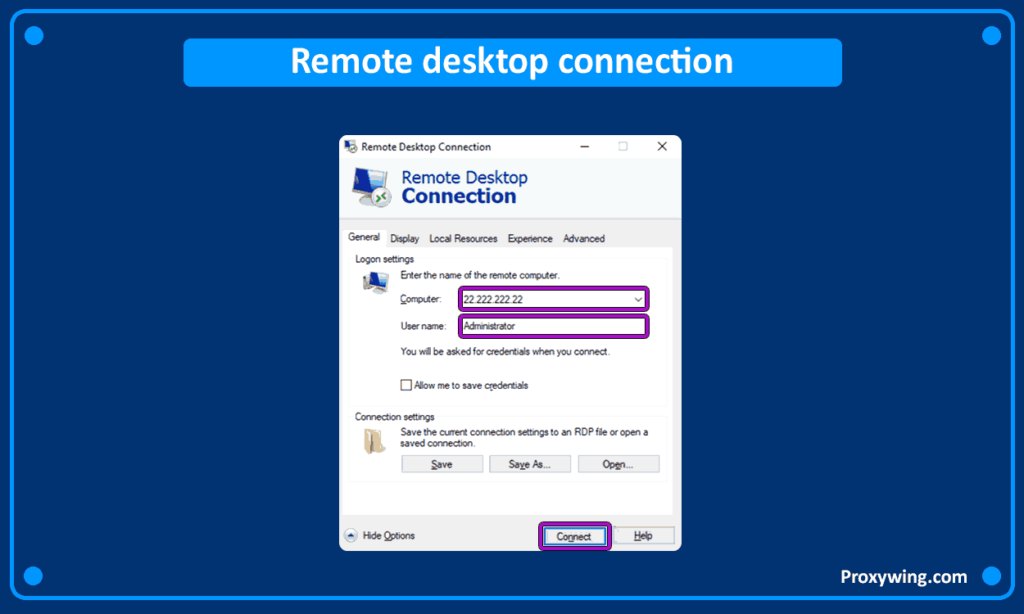Viewport: 1024px width, 614px height.
Task: Click the text 'Enter the name of the remote computer.'
Action: [480, 275]
